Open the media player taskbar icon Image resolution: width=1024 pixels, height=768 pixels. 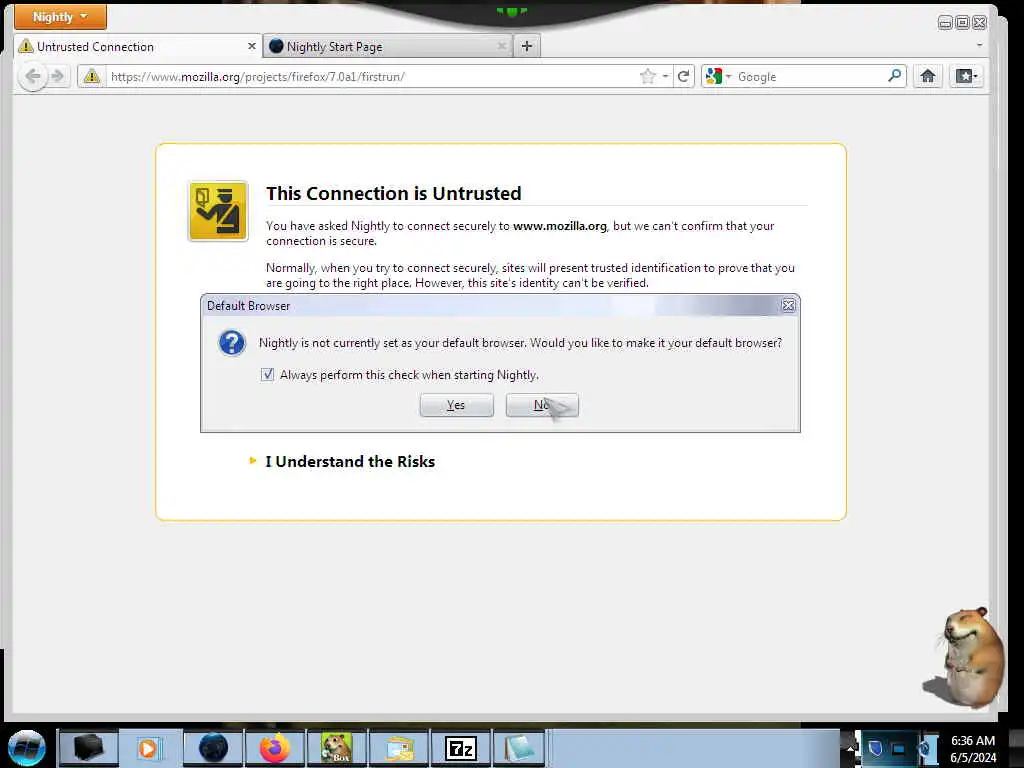tap(149, 748)
